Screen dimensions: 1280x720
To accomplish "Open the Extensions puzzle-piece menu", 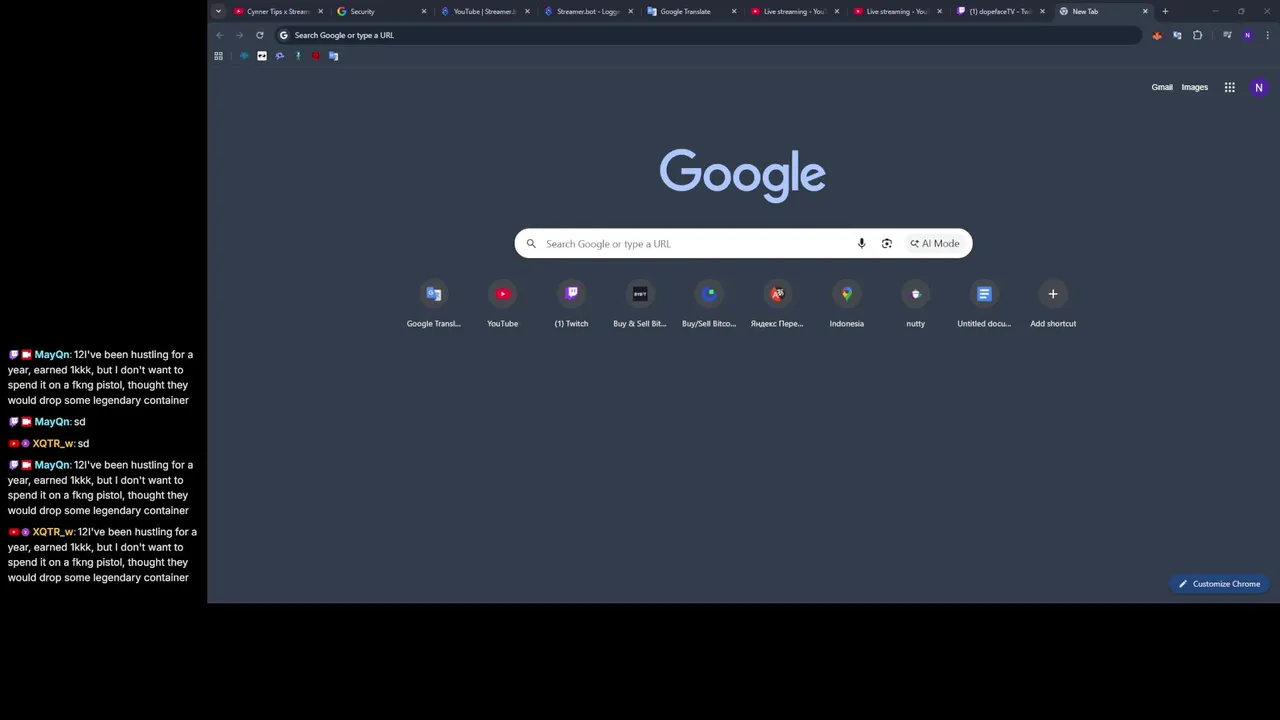I will click(x=1197, y=35).
